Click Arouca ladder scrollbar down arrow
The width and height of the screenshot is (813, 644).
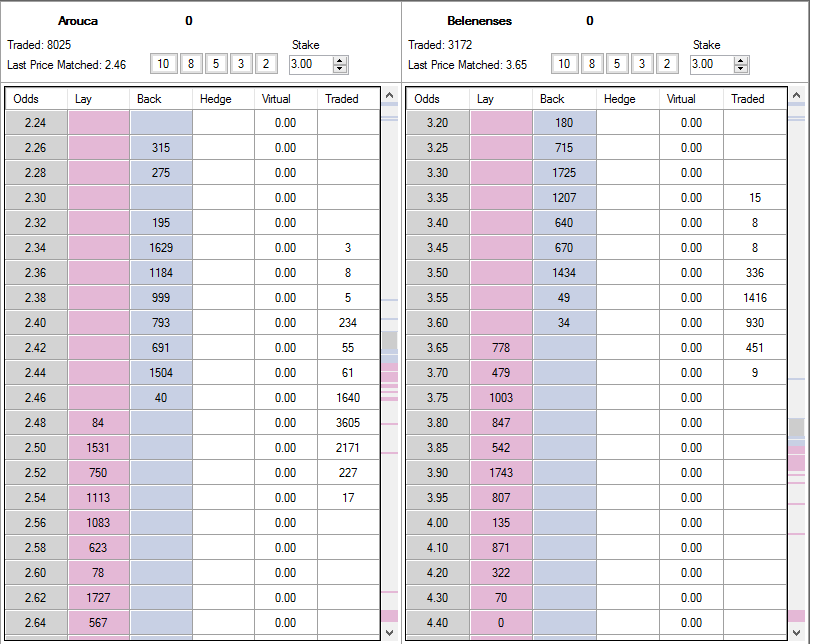390,633
